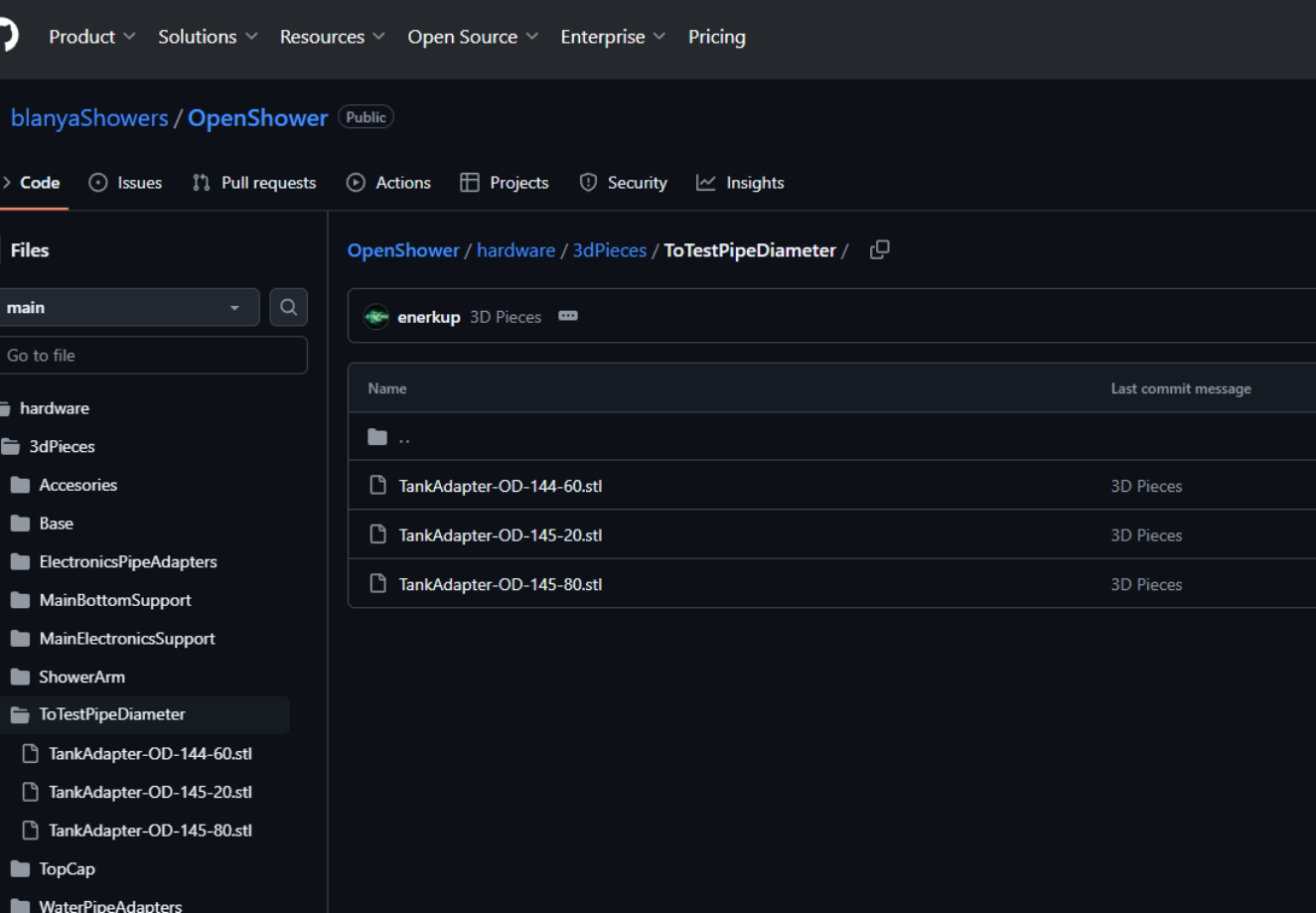Click the Actions tab play icon

pos(356,183)
